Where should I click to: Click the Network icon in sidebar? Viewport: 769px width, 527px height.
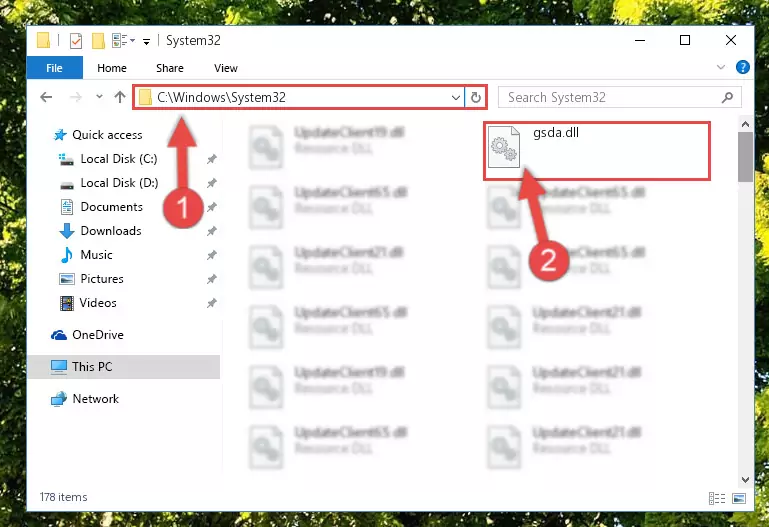[x=59, y=399]
